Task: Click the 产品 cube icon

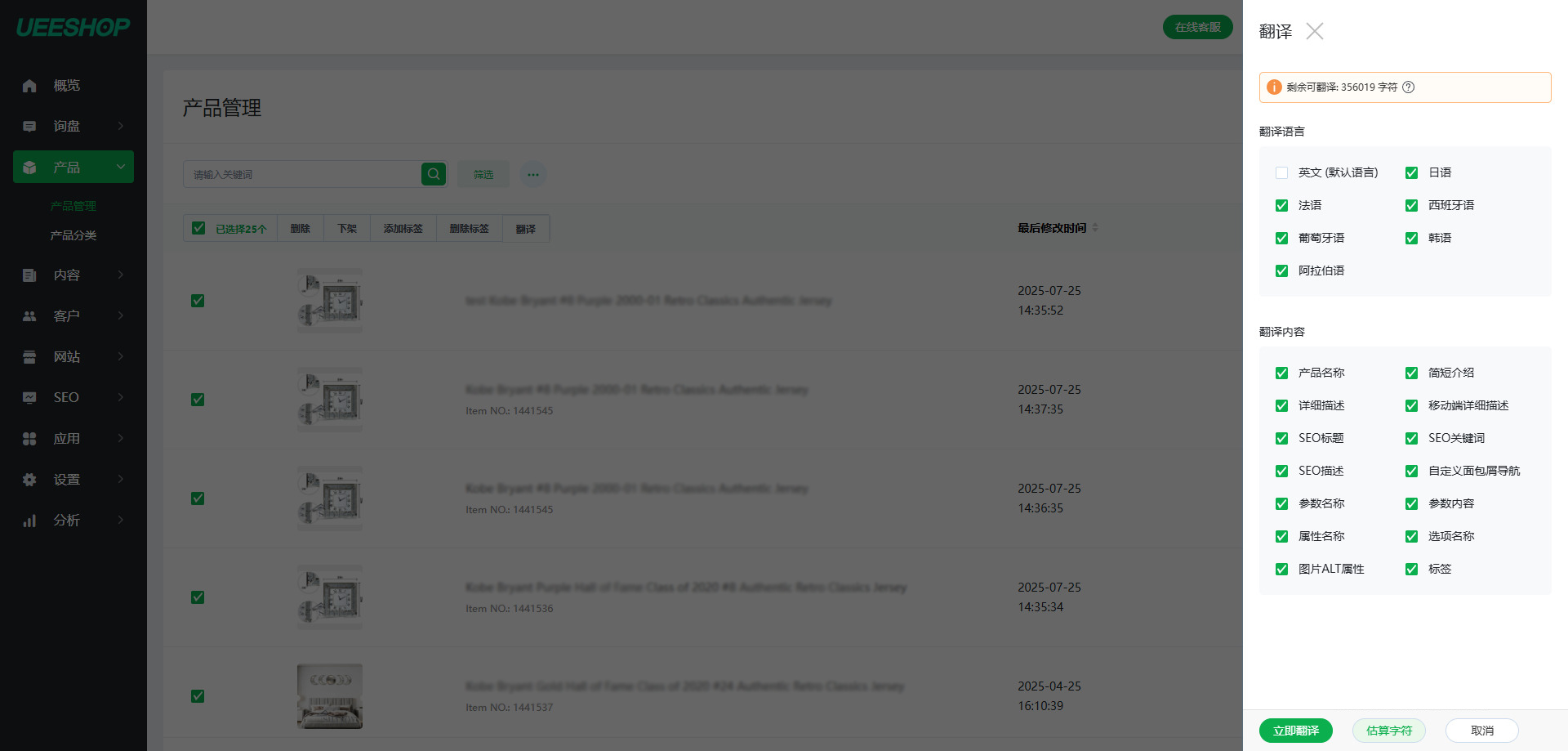Action: point(29,167)
